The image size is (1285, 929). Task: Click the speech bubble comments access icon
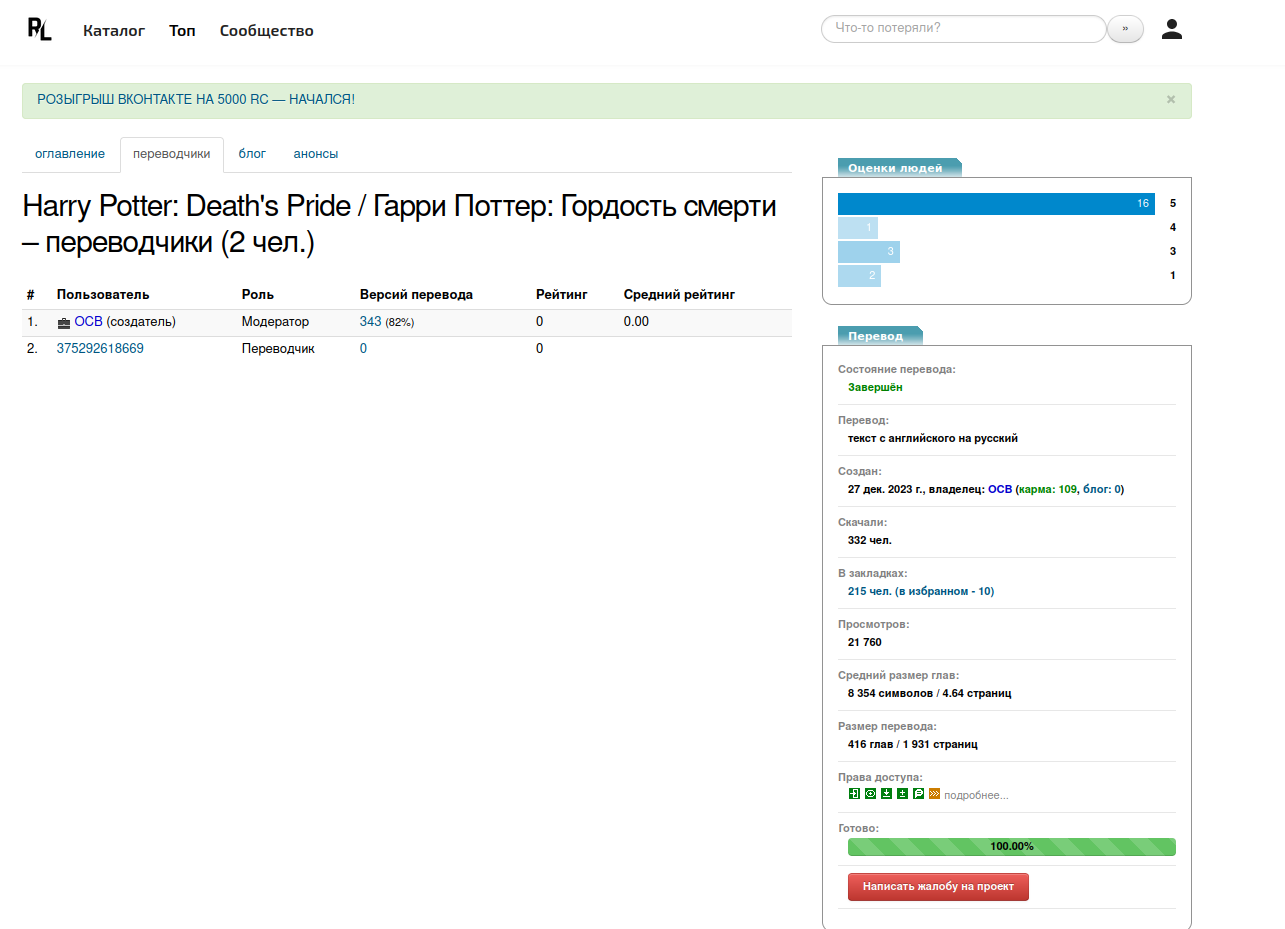coord(918,794)
